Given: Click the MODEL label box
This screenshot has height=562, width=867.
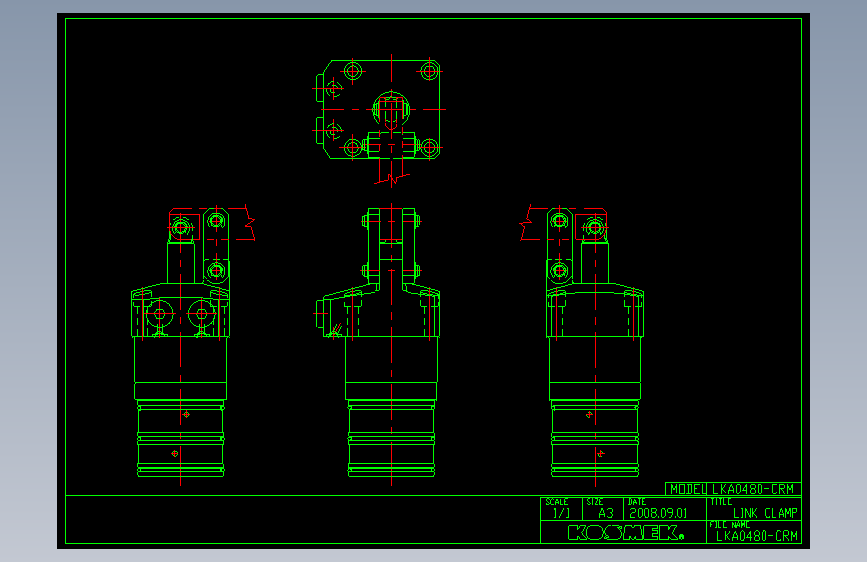Looking at the screenshot, I should (687, 489).
